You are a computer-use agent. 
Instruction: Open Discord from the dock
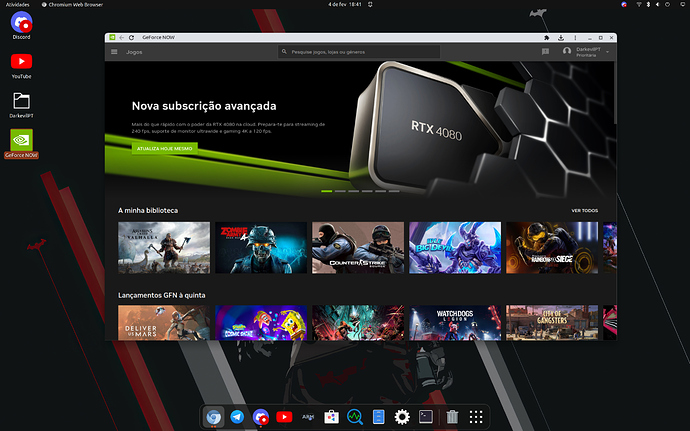[x=261, y=416]
